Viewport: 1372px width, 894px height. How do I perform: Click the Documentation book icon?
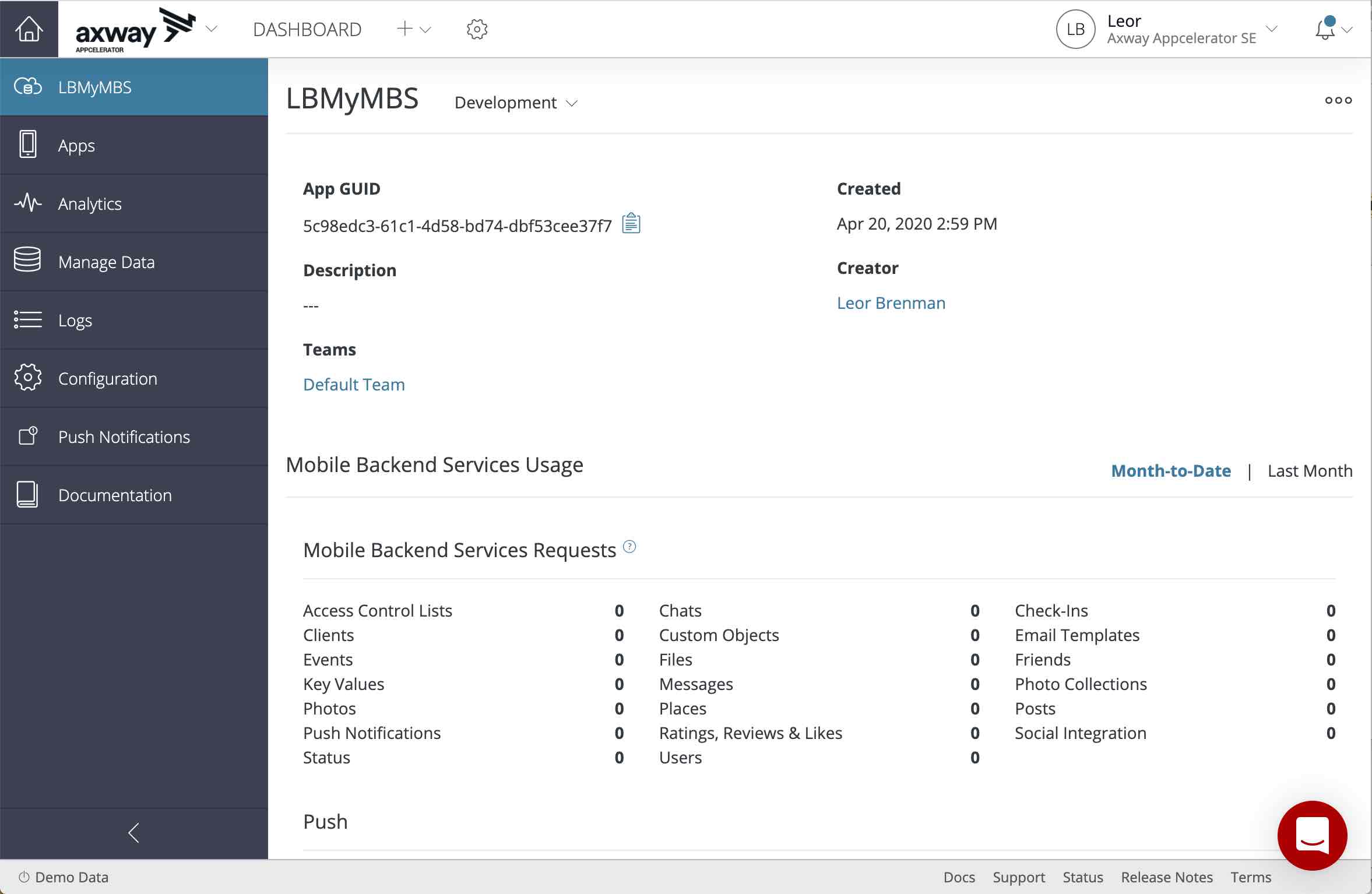27,494
